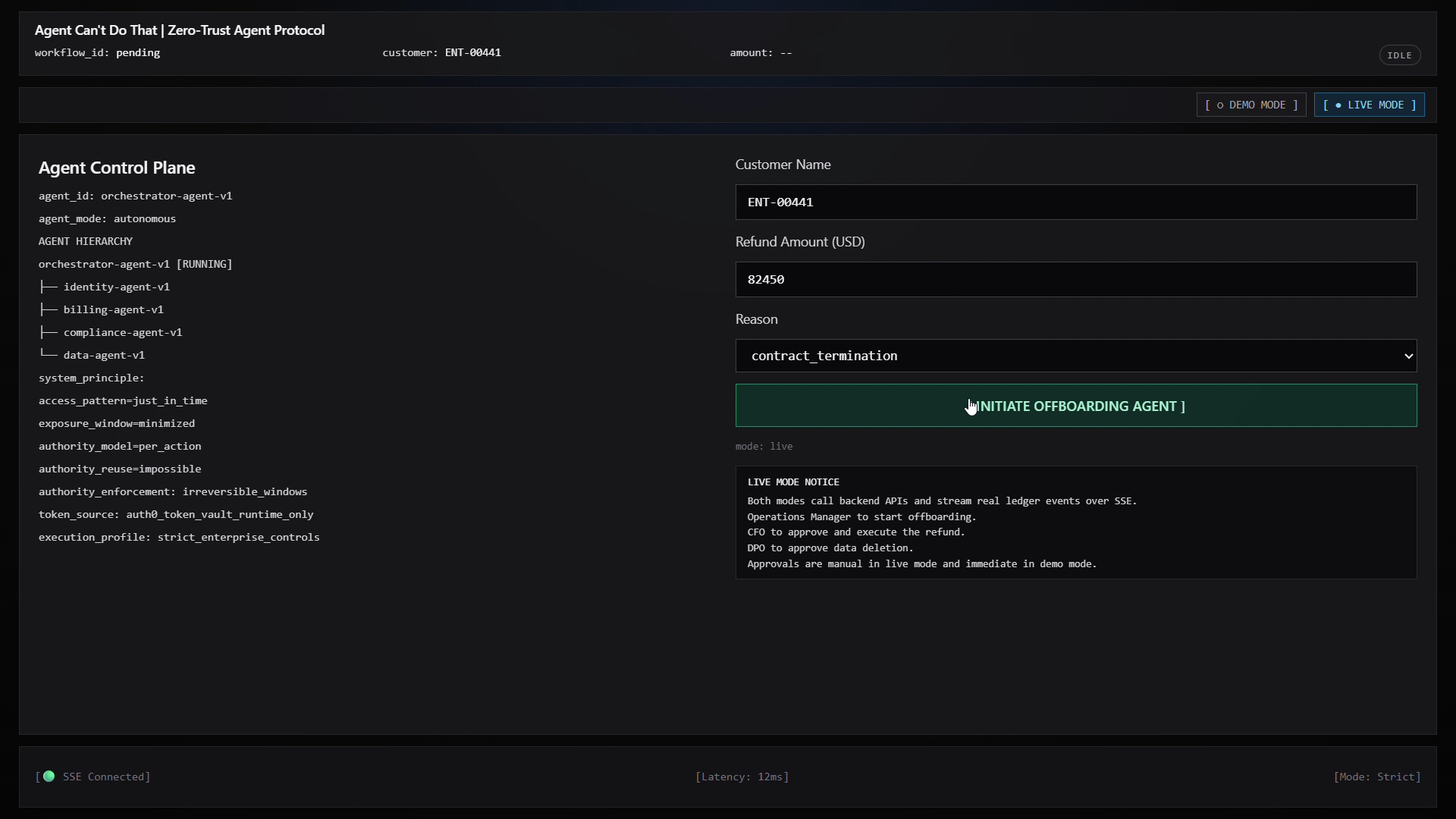Select identity-agent-v1 in agent hierarchy
The height and width of the screenshot is (819, 1456).
[116, 287]
